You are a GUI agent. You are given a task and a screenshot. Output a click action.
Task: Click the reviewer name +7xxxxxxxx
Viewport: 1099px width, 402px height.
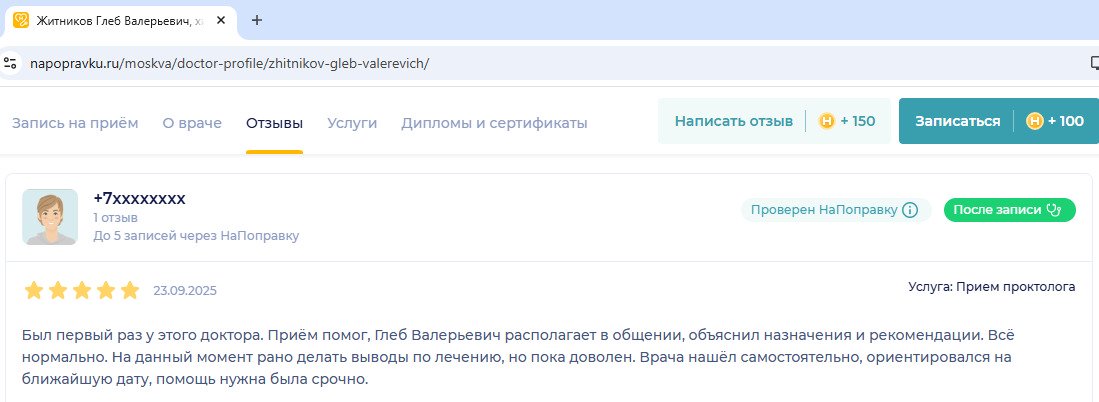(x=139, y=198)
